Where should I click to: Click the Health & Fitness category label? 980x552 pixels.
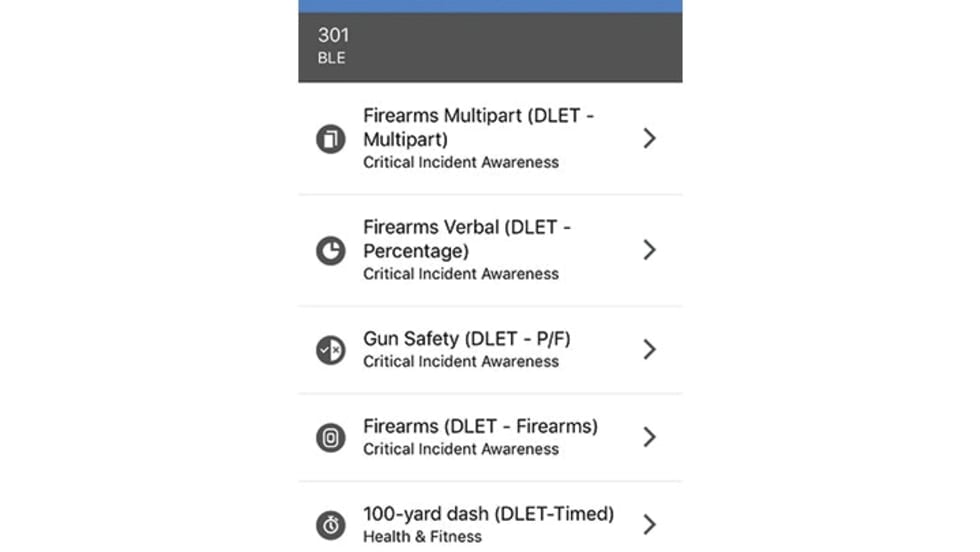(422, 537)
